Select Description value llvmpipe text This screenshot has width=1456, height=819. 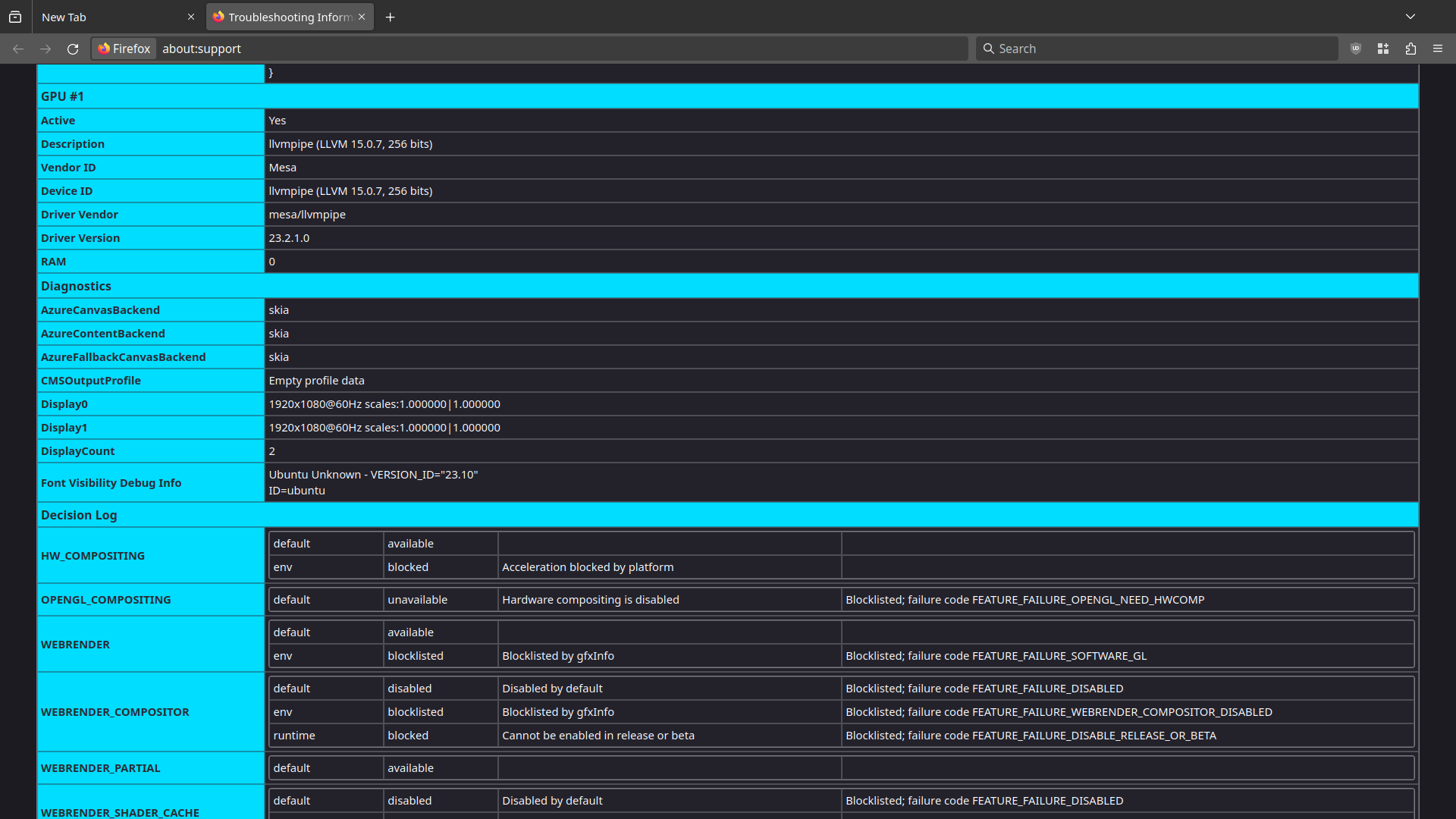[x=350, y=144]
